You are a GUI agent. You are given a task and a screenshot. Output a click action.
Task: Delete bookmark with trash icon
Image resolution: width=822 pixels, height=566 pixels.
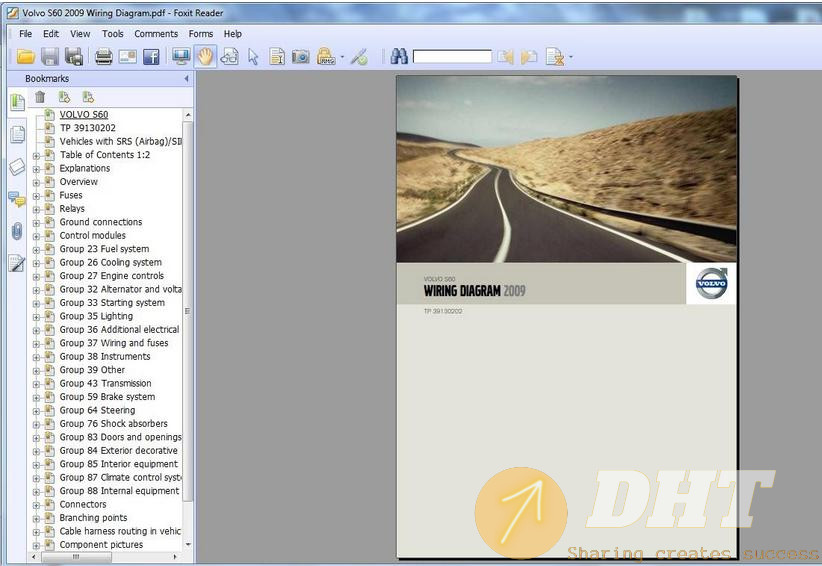(x=40, y=97)
